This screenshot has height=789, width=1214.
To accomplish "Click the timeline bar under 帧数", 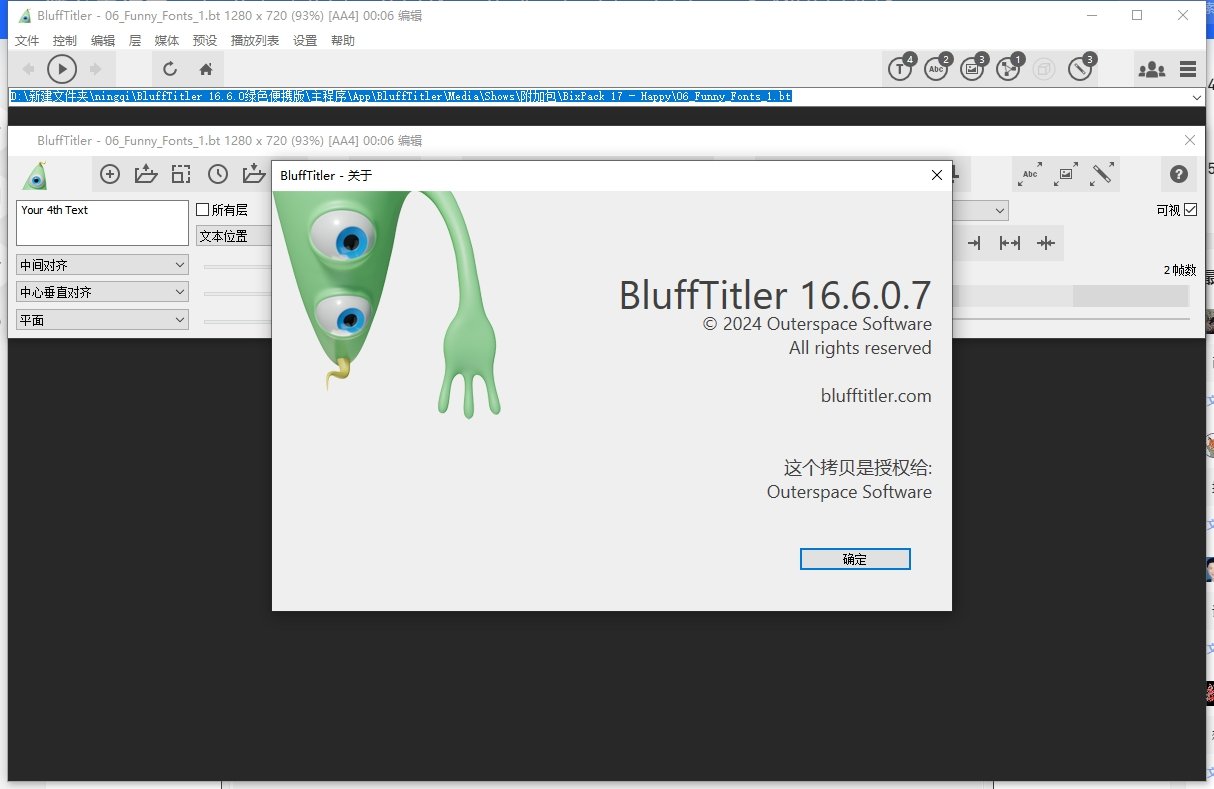I will [x=1070, y=296].
